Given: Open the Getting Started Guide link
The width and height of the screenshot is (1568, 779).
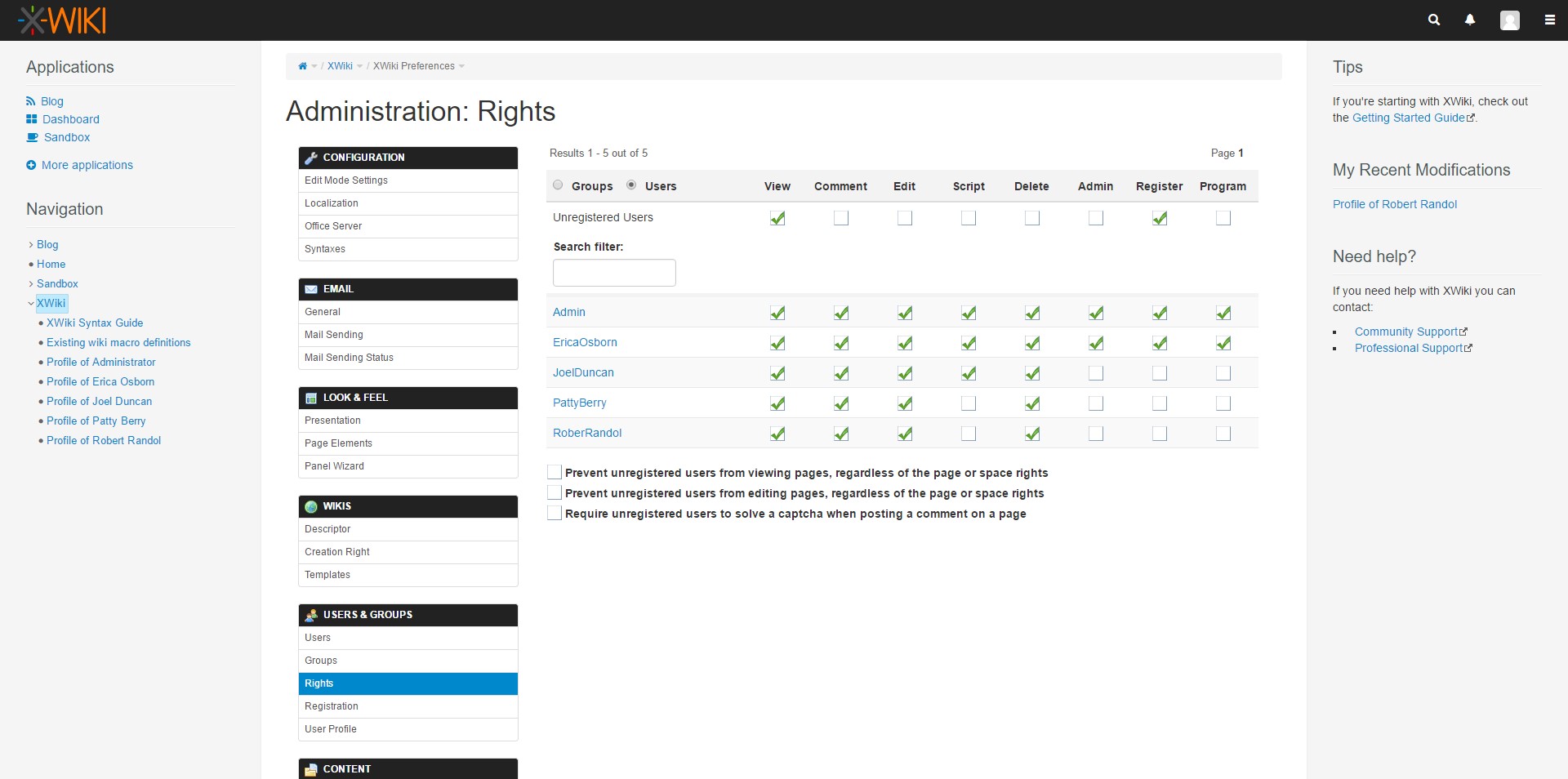Looking at the screenshot, I should tap(1409, 118).
